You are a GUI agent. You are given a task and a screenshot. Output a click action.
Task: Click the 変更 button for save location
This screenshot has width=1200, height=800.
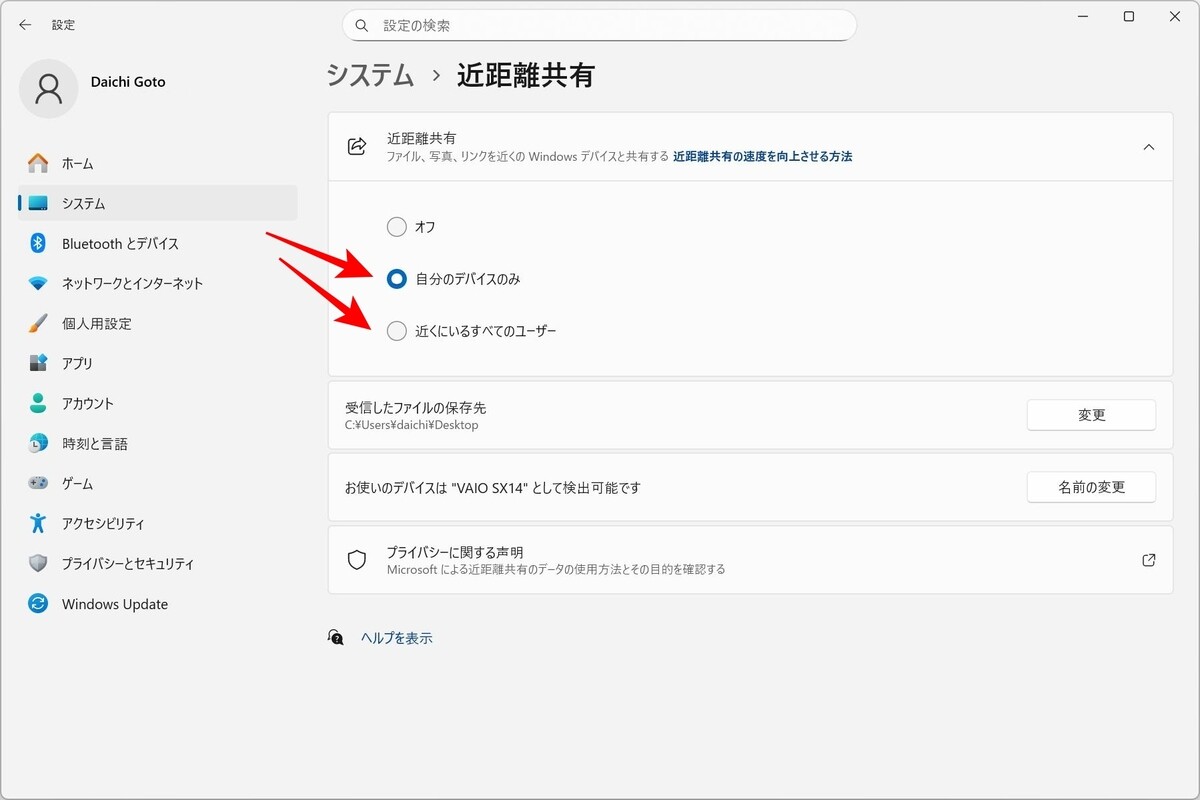click(x=1091, y=415)
